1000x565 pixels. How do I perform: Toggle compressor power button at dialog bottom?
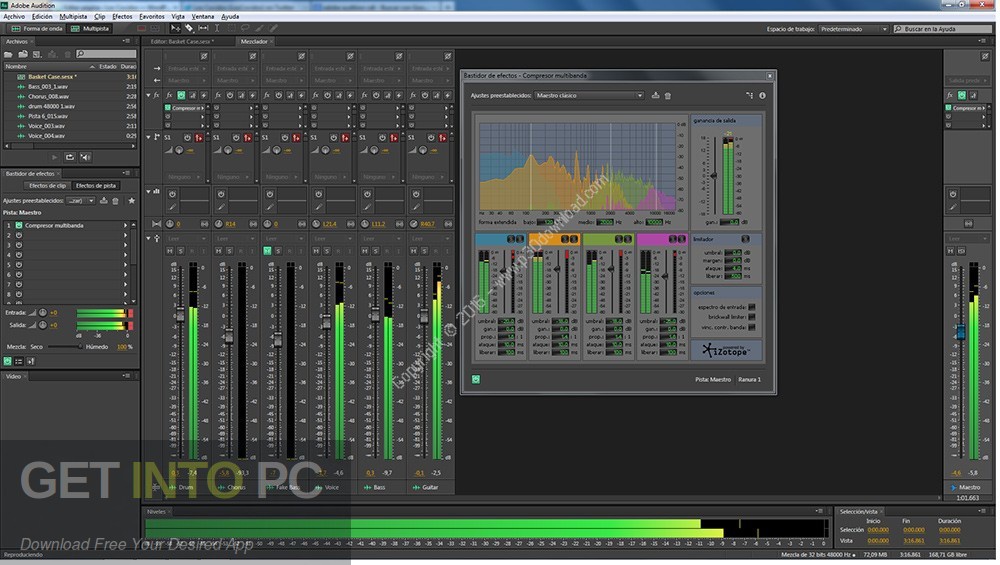tap(476, 379)
